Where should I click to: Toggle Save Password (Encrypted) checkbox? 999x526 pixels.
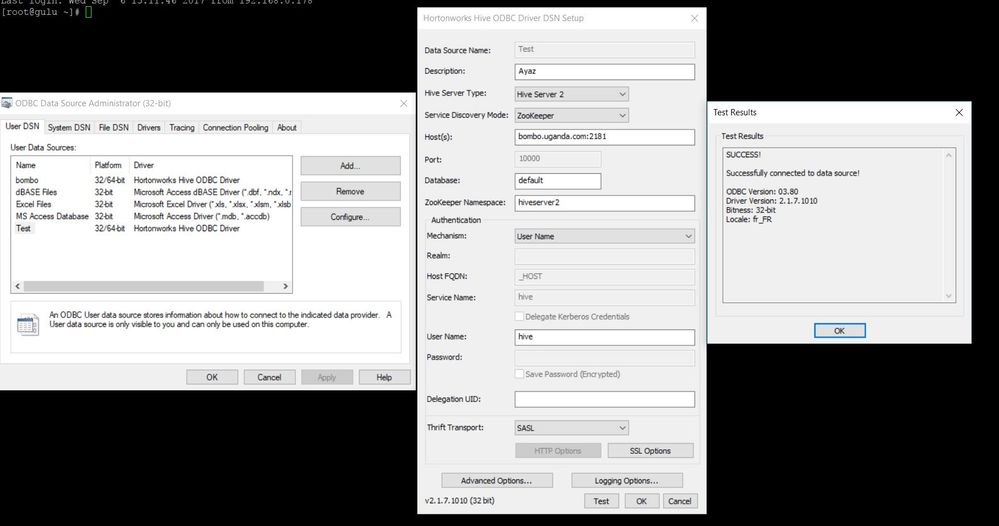pos(519,374)
